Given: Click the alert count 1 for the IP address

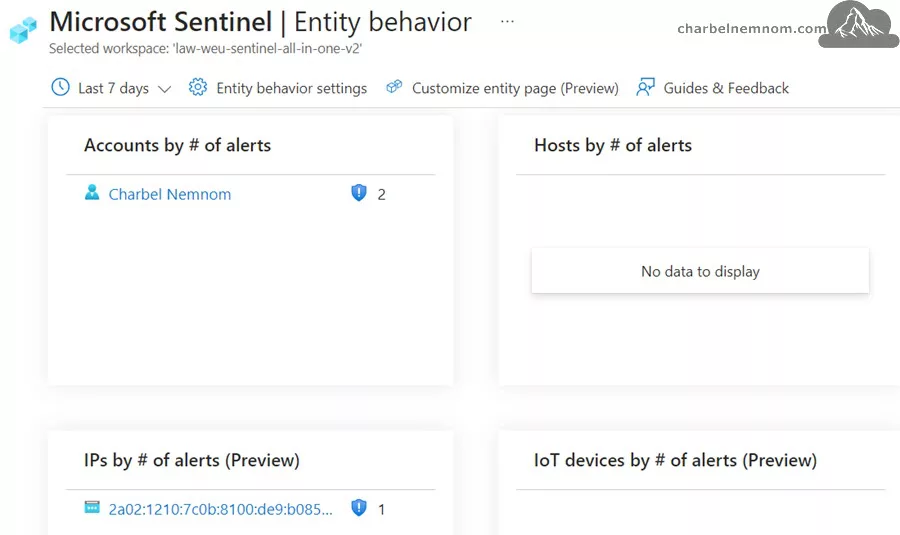Looking at the screenshot, I should coord(382,510).
